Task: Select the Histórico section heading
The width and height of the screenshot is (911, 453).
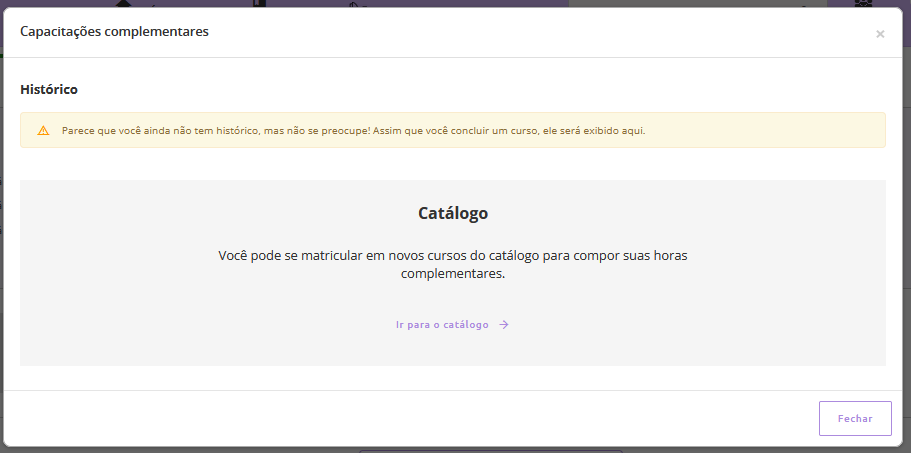Action: (49, 90)
